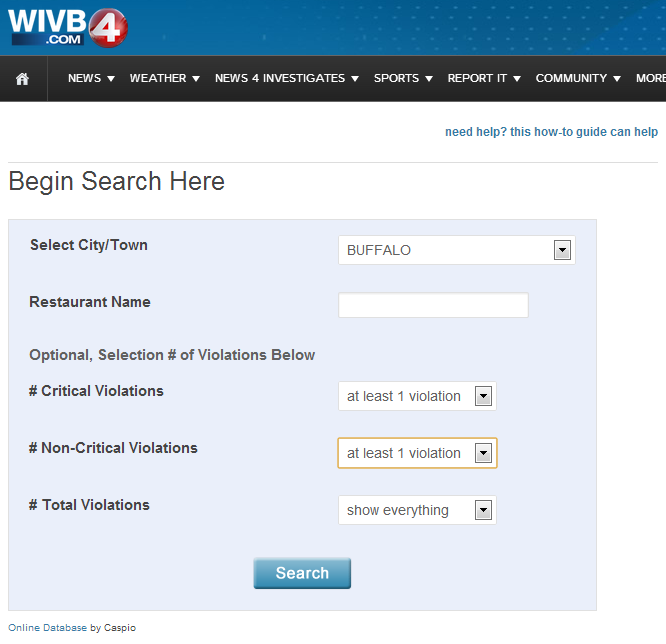
Task: Click the arrow on the BUFFALO combo box
Action: point(562,250)
